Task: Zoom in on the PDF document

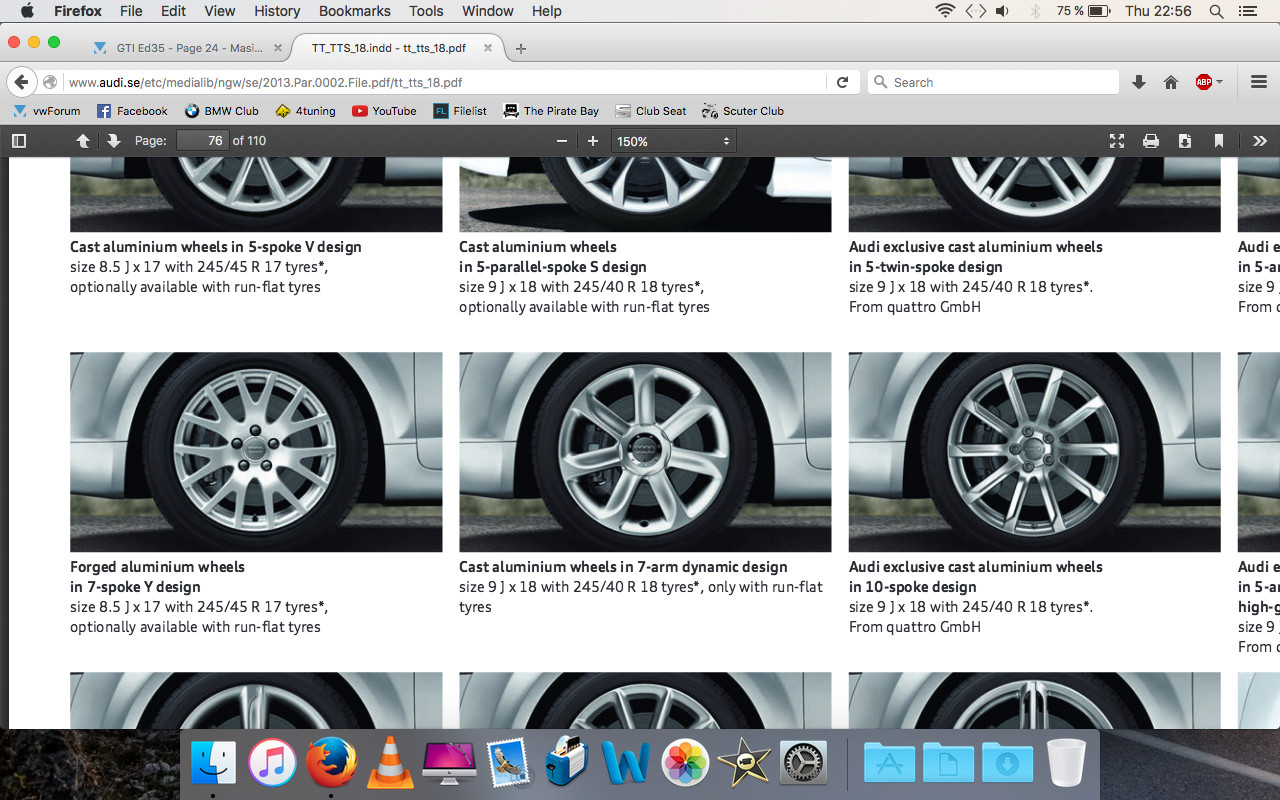Action: coord(593,141)
